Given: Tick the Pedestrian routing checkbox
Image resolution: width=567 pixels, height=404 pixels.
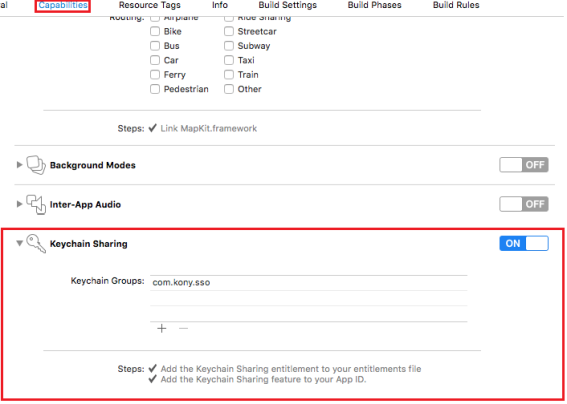Looking at the screenshot, I should (155, 89).
